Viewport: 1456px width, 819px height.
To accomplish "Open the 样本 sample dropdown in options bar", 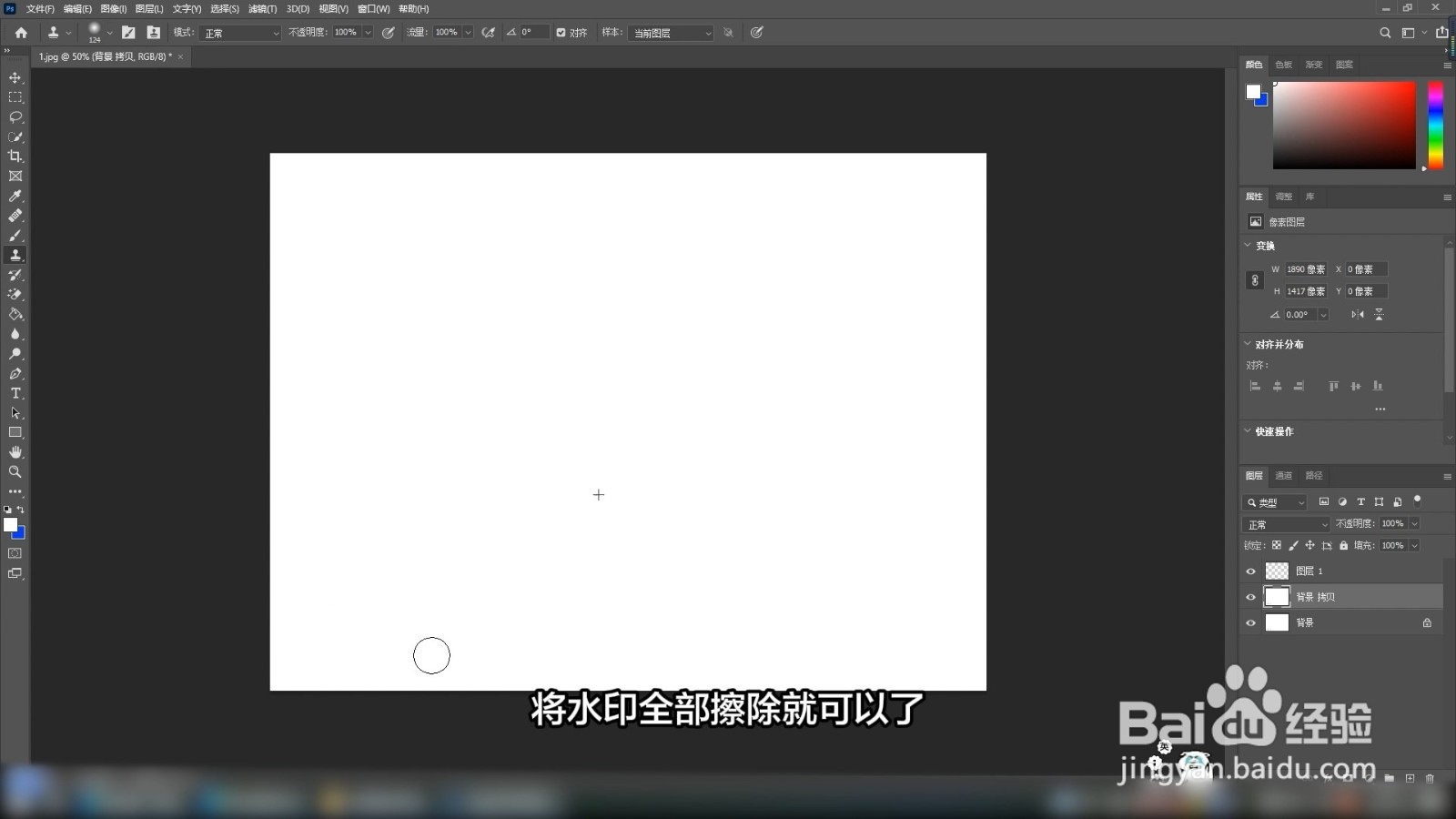I will tap(671, 33).
